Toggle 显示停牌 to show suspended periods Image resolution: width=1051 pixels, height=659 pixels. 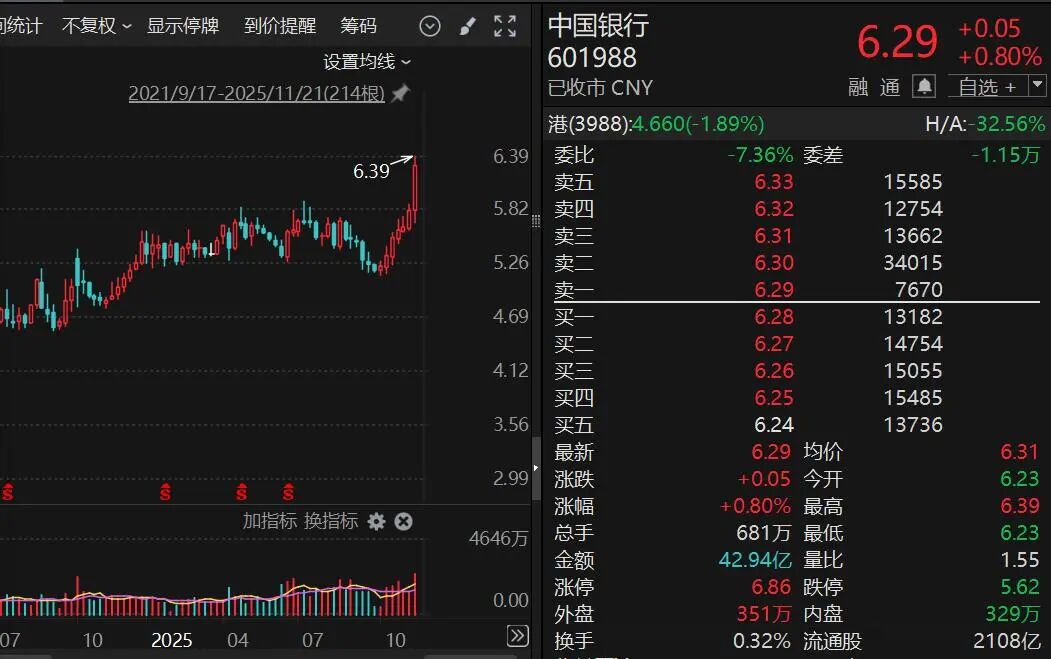point(184,26)
